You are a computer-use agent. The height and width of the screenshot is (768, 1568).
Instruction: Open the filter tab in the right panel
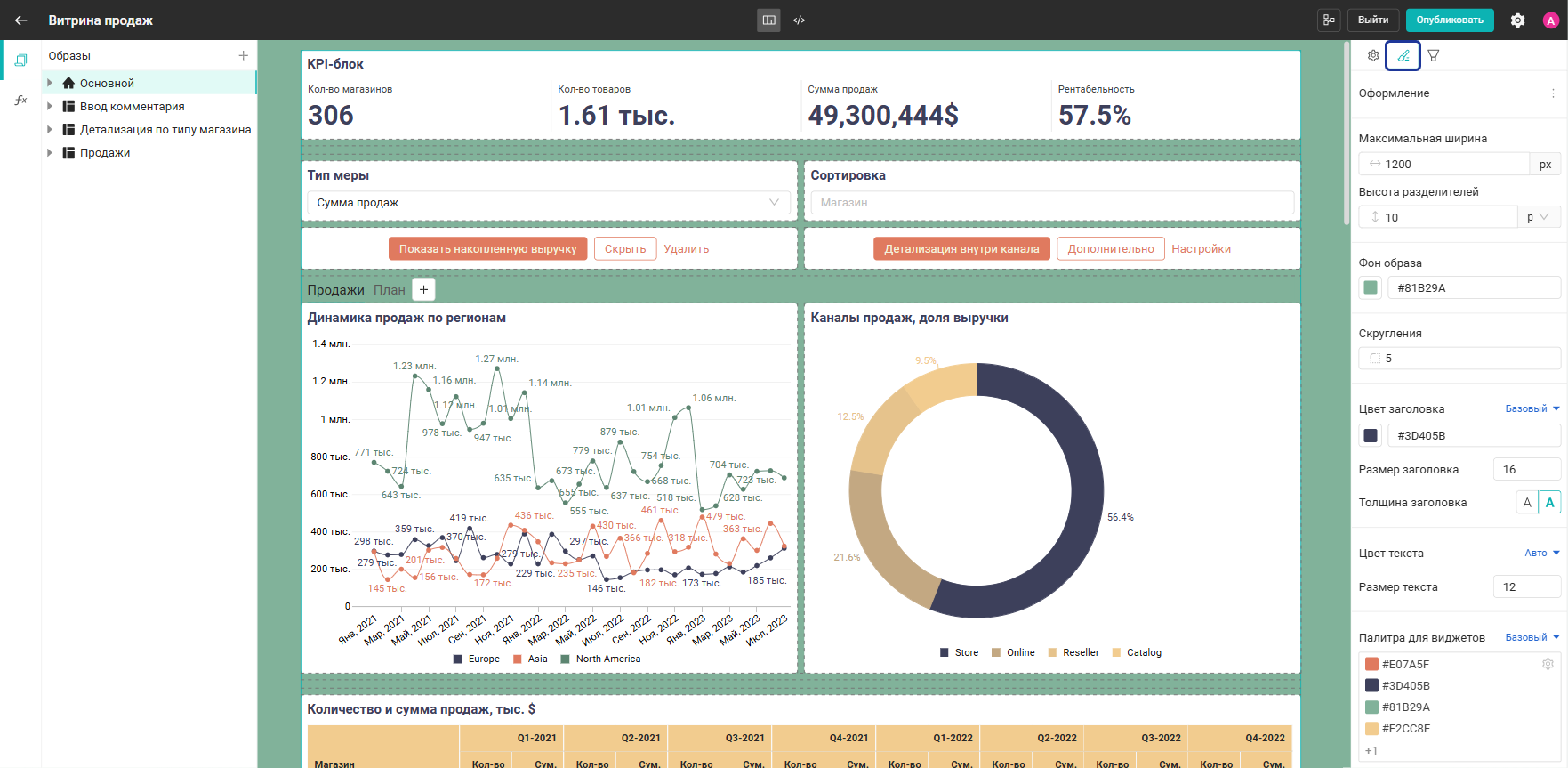tap(1434, 55)
